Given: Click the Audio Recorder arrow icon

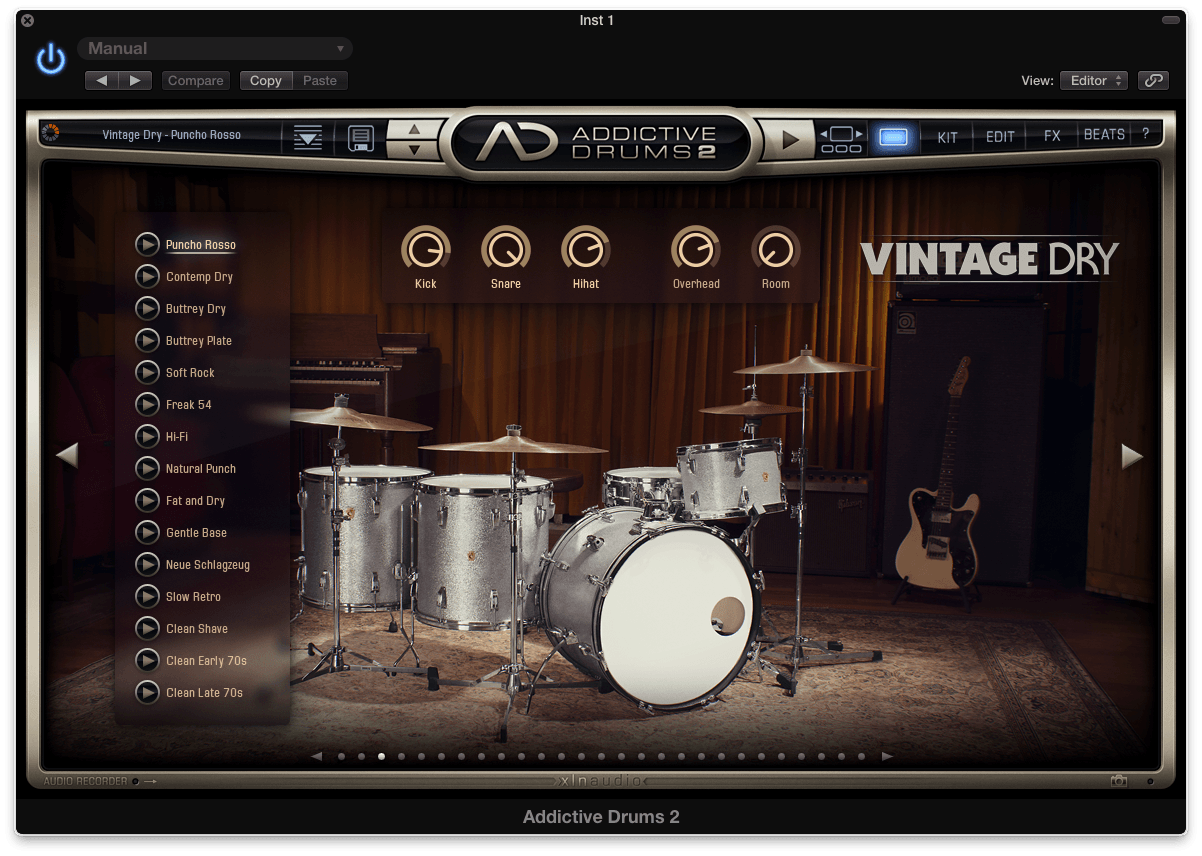Looking at the screenshot, I should 150,781.
